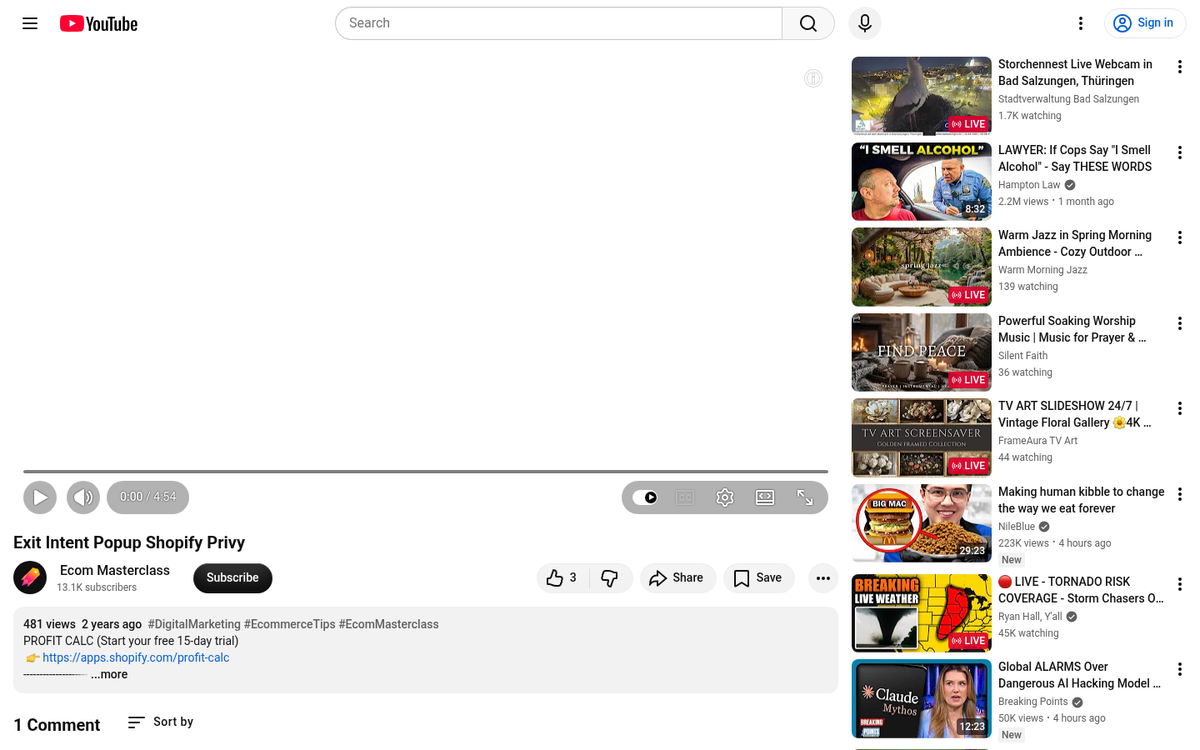Mute the video volume

click(82, 497)
